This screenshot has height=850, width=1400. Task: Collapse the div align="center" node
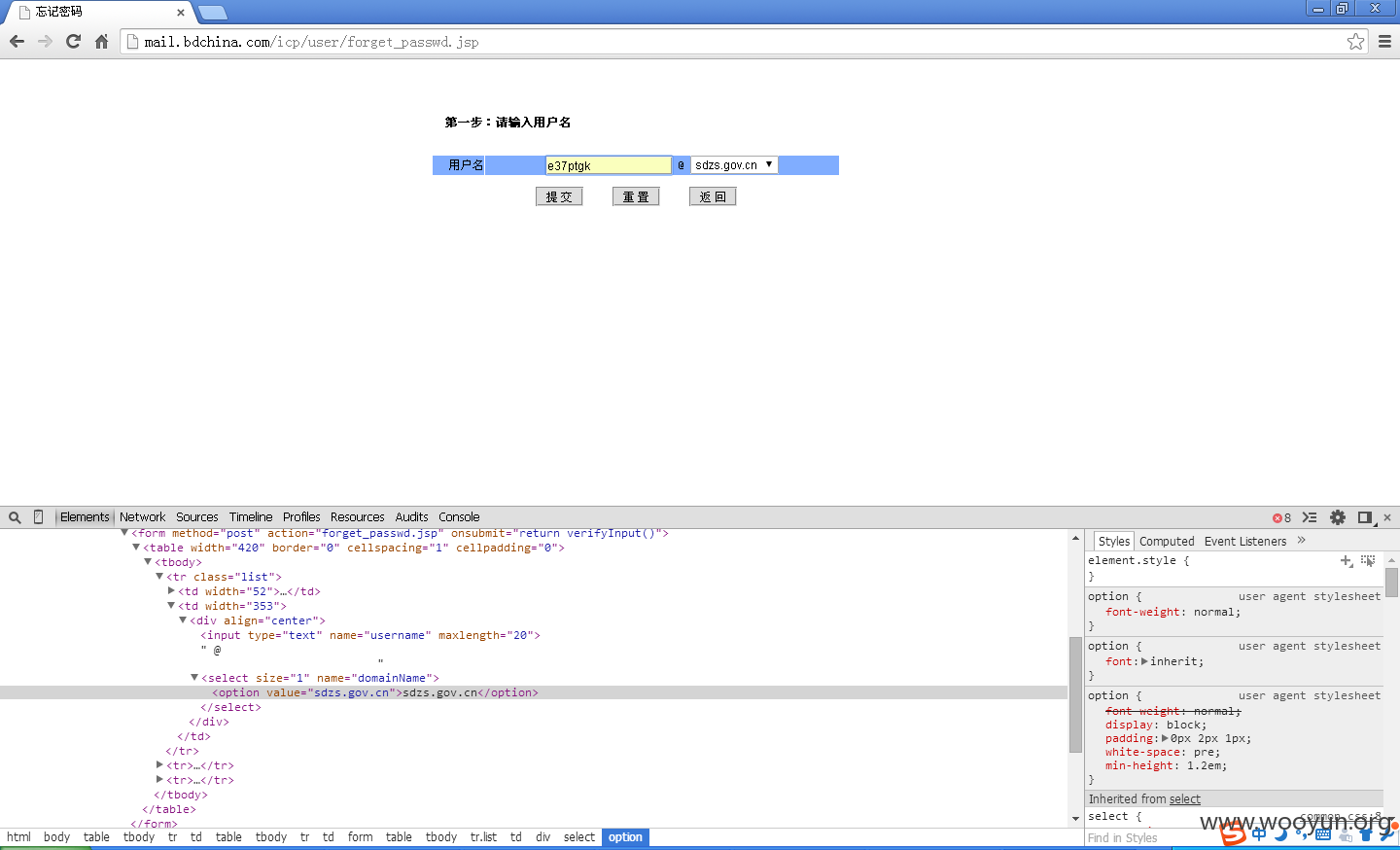(x=183, y=620)
